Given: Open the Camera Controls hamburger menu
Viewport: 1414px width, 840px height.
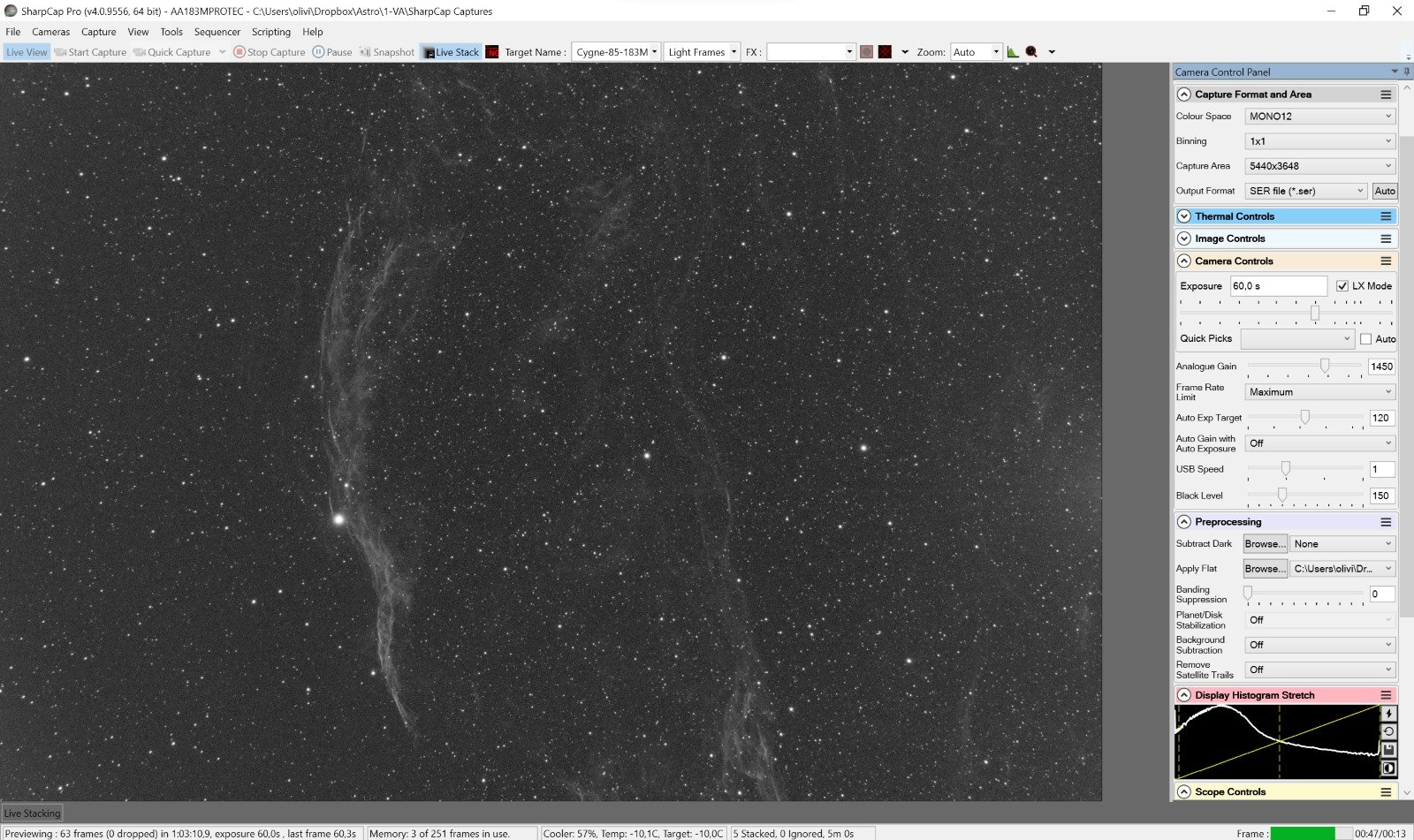Looking at the screenshot, I should [1386, 261].
